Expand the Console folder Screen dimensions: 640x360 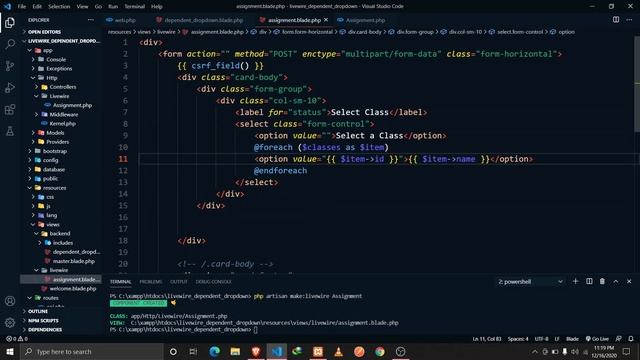(61, 60)
